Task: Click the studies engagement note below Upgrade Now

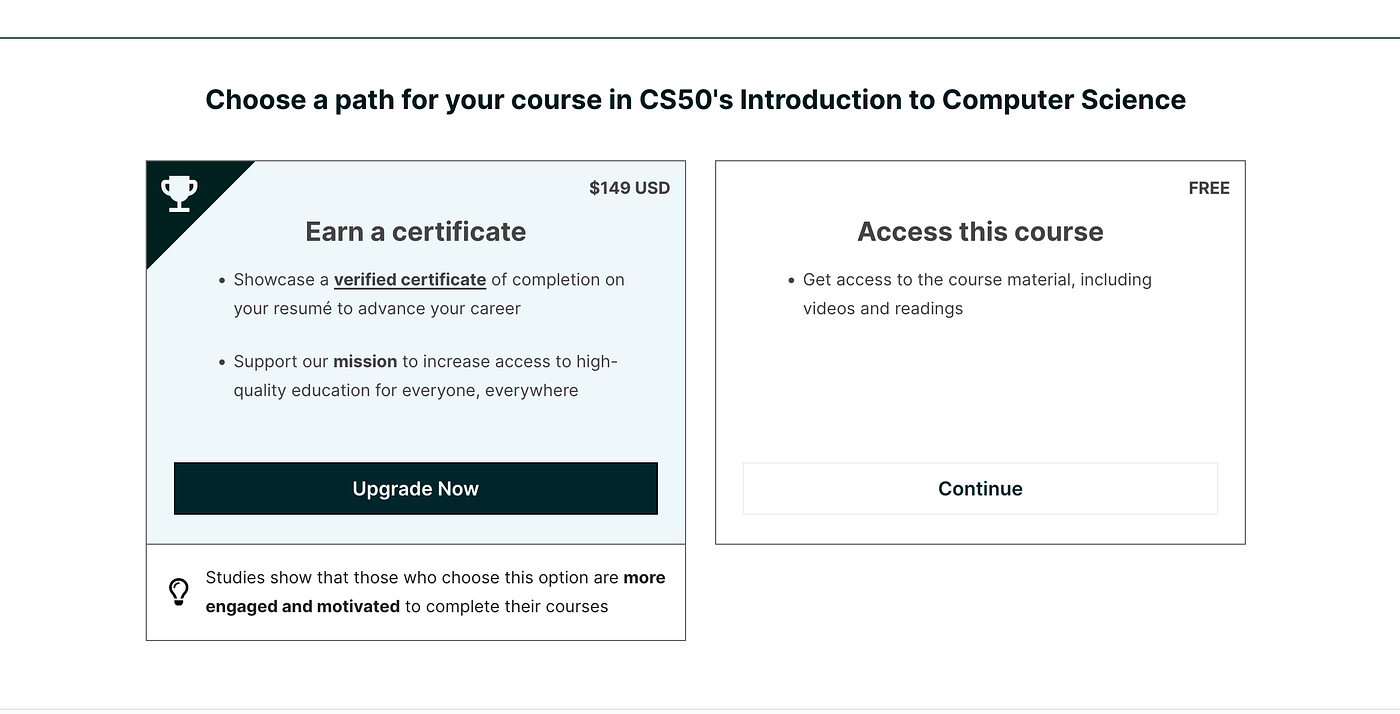Action: pyautogui.click(x=435, y=591)
